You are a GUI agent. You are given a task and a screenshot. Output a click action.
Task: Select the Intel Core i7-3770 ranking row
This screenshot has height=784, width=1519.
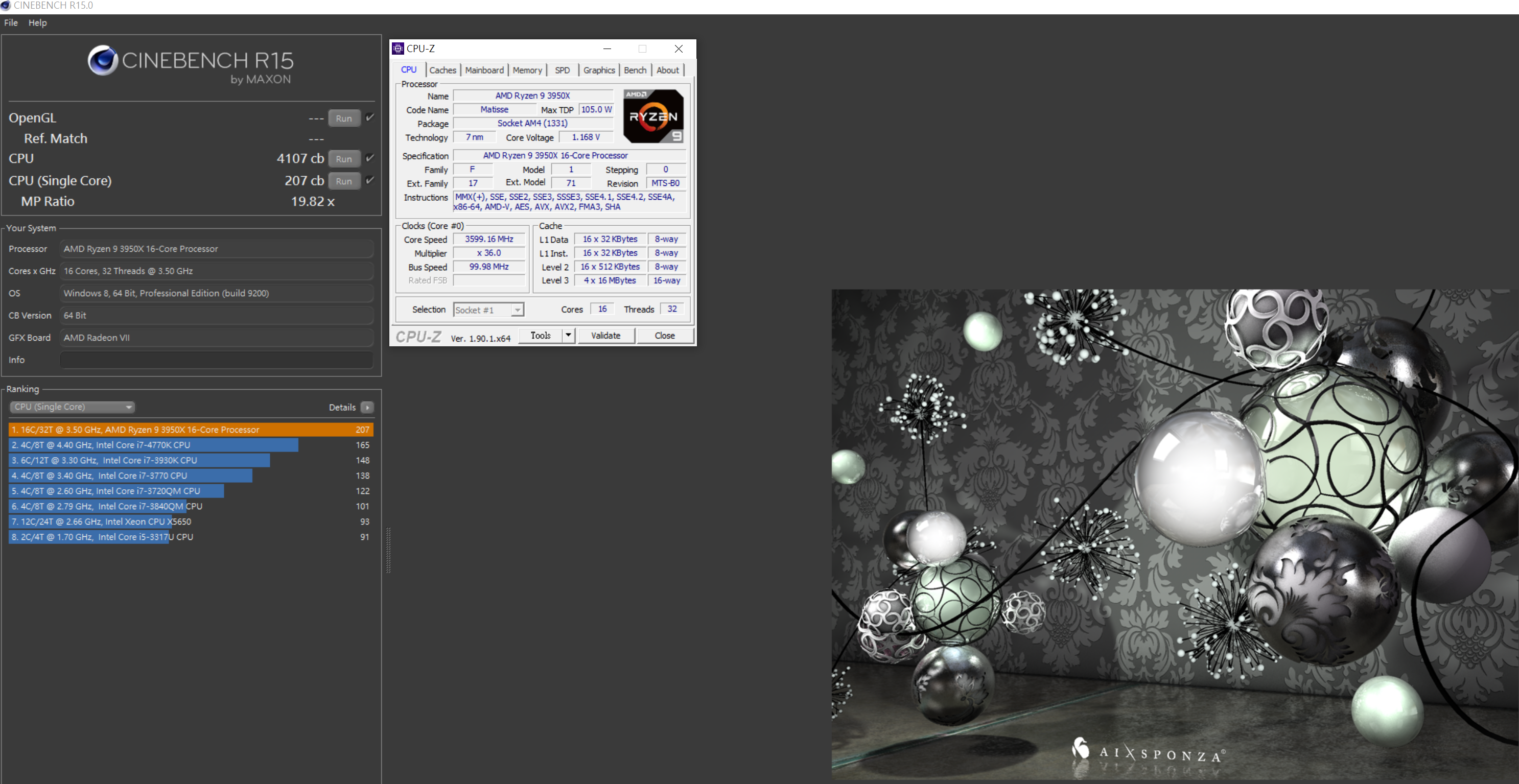191,476
